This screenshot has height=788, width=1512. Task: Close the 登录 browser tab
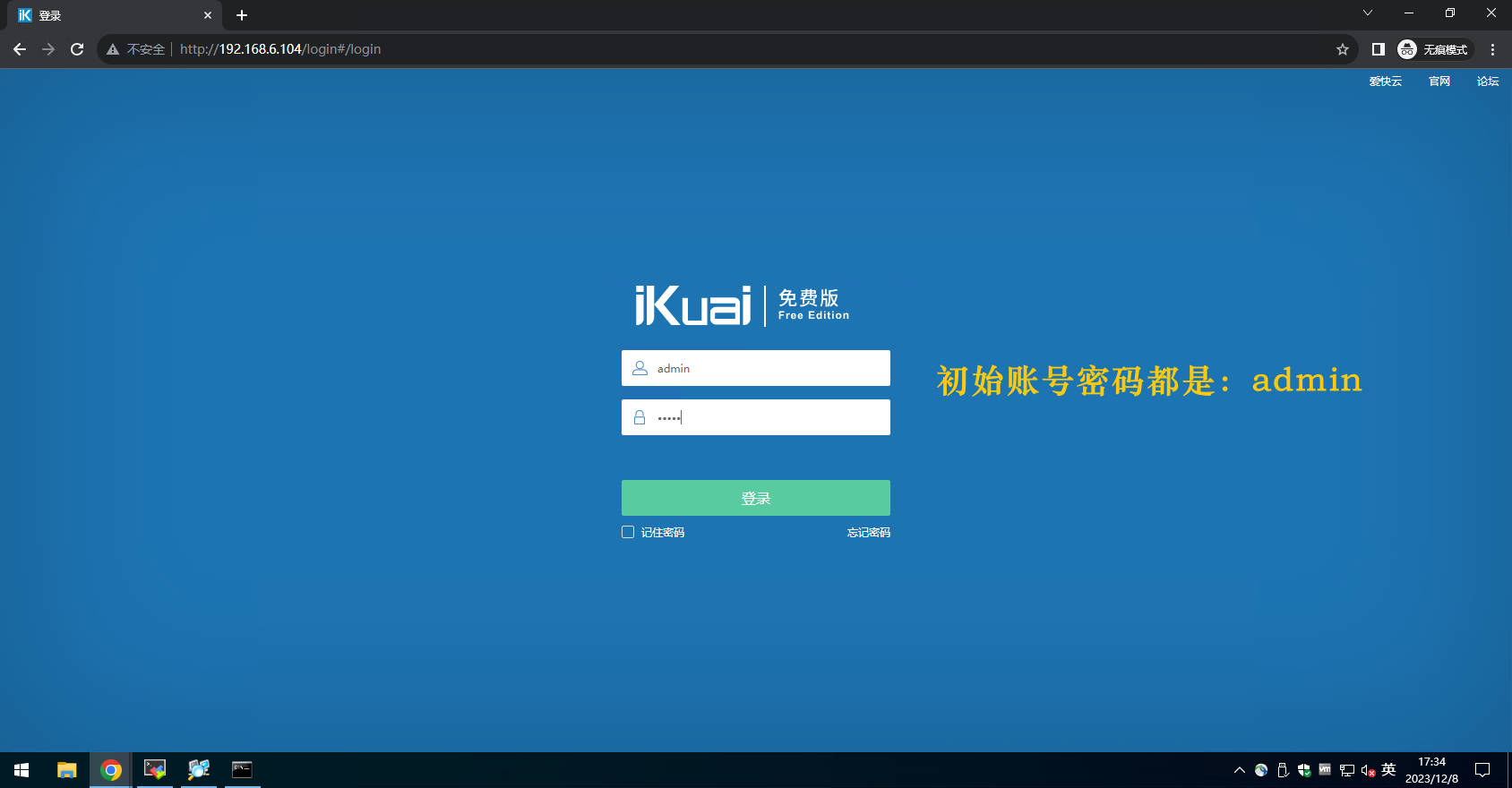(x=207, y=15)
